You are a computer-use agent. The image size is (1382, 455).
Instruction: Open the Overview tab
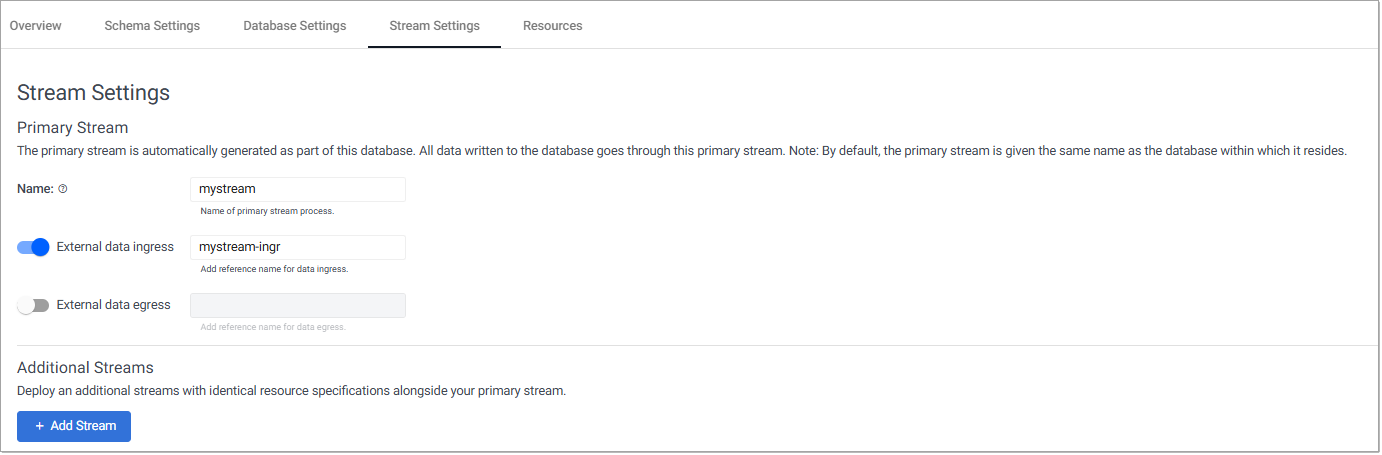[36, 26]
